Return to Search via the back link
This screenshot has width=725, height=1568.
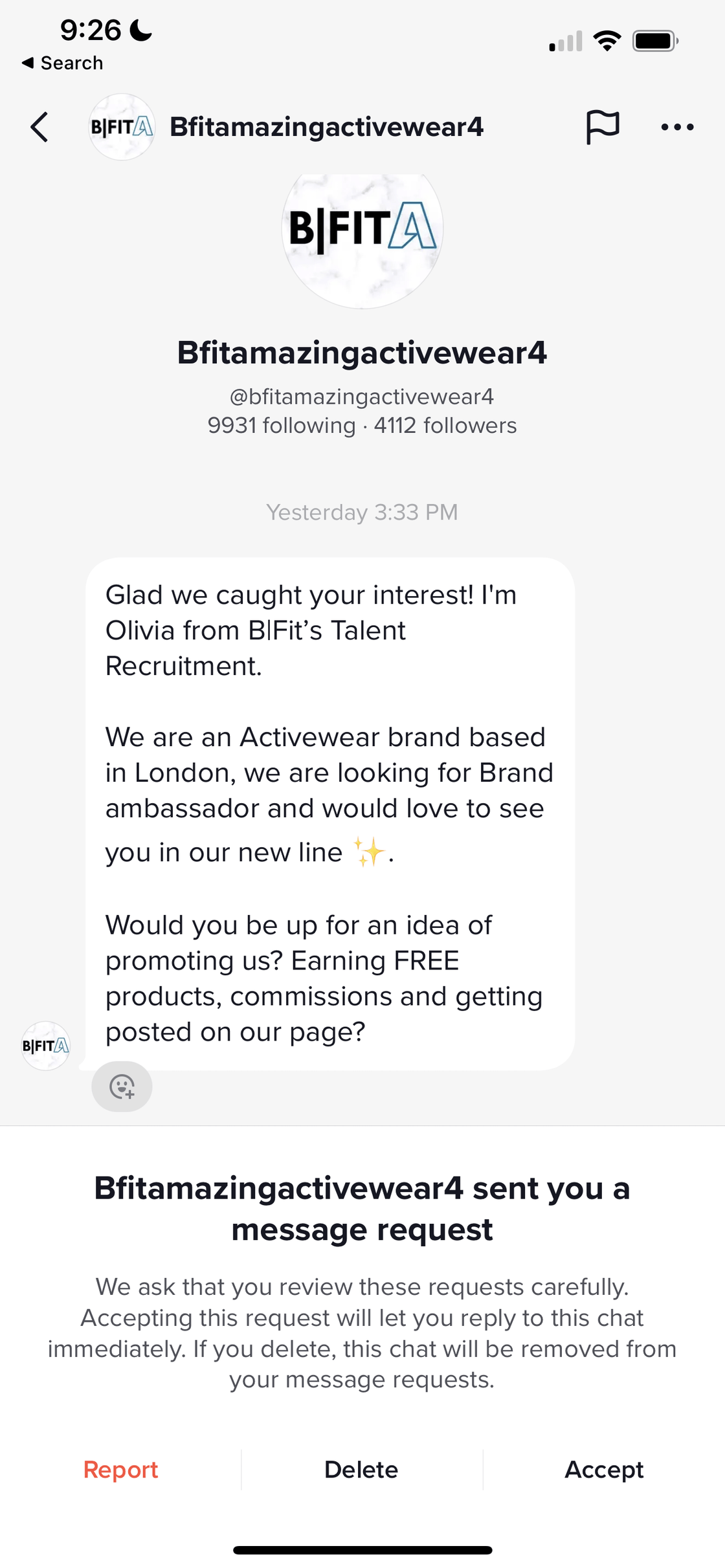[63, 63]
